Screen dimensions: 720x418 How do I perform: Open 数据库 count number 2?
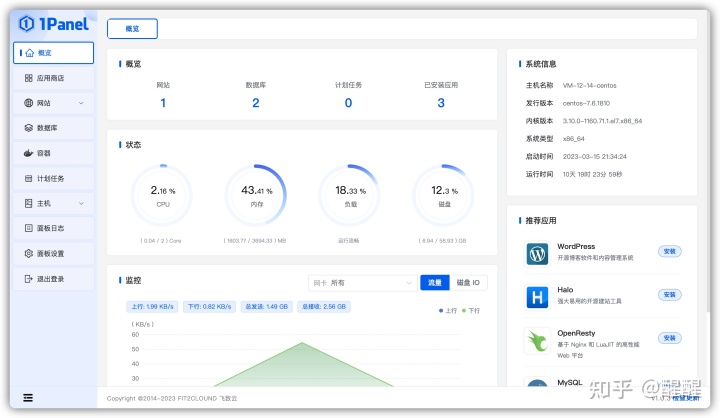pos(256,103)
